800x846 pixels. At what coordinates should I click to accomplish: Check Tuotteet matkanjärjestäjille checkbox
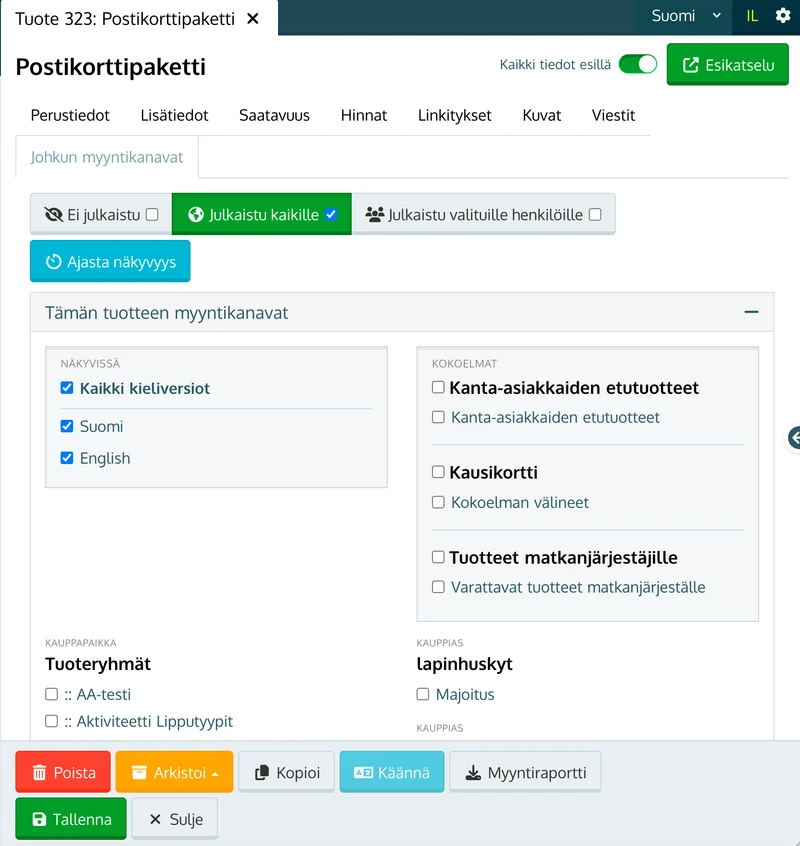438,556
